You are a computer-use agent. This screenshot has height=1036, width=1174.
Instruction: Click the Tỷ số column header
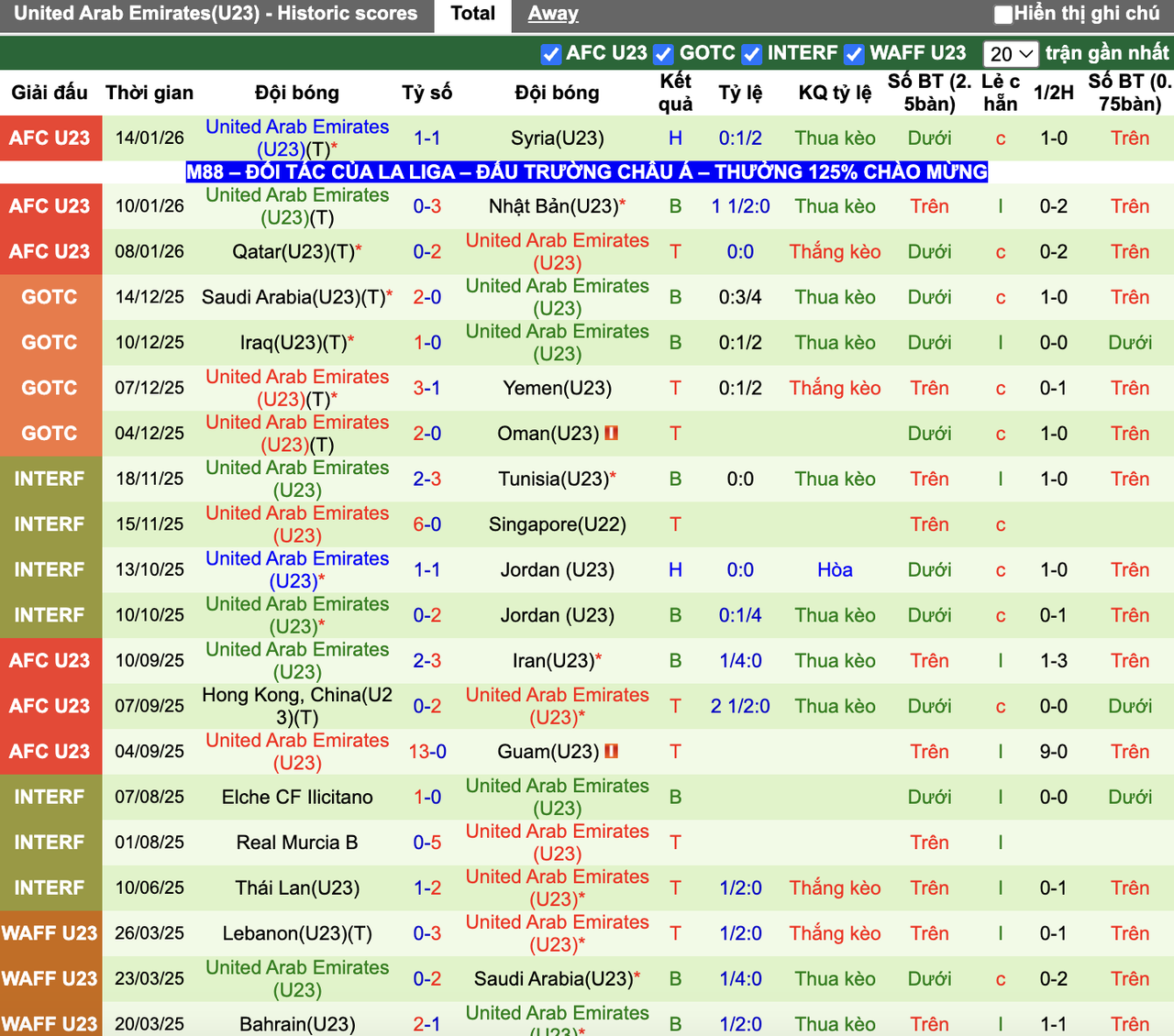click(x=427, y=93)
